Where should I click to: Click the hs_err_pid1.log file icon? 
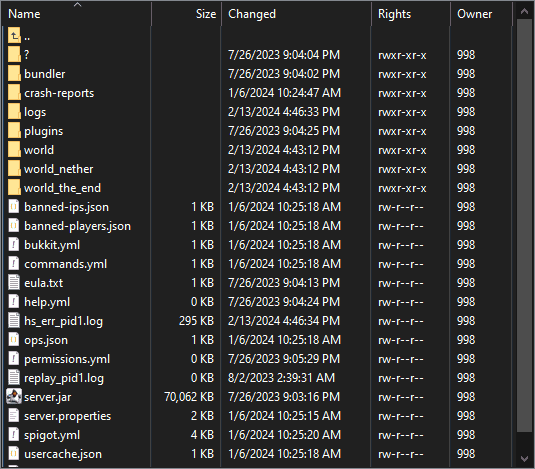(x=14, y=321)
